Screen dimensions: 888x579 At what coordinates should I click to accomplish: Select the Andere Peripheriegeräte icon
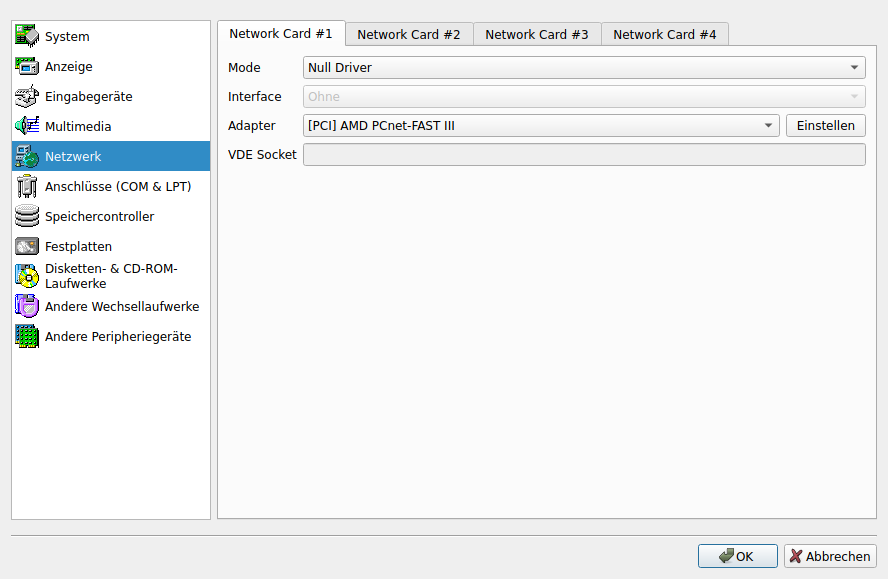pyautogui.click(x=27, y=337)
